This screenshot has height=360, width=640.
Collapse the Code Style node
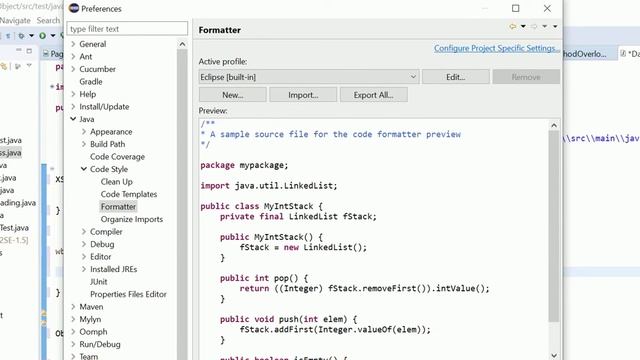[84, 169]
